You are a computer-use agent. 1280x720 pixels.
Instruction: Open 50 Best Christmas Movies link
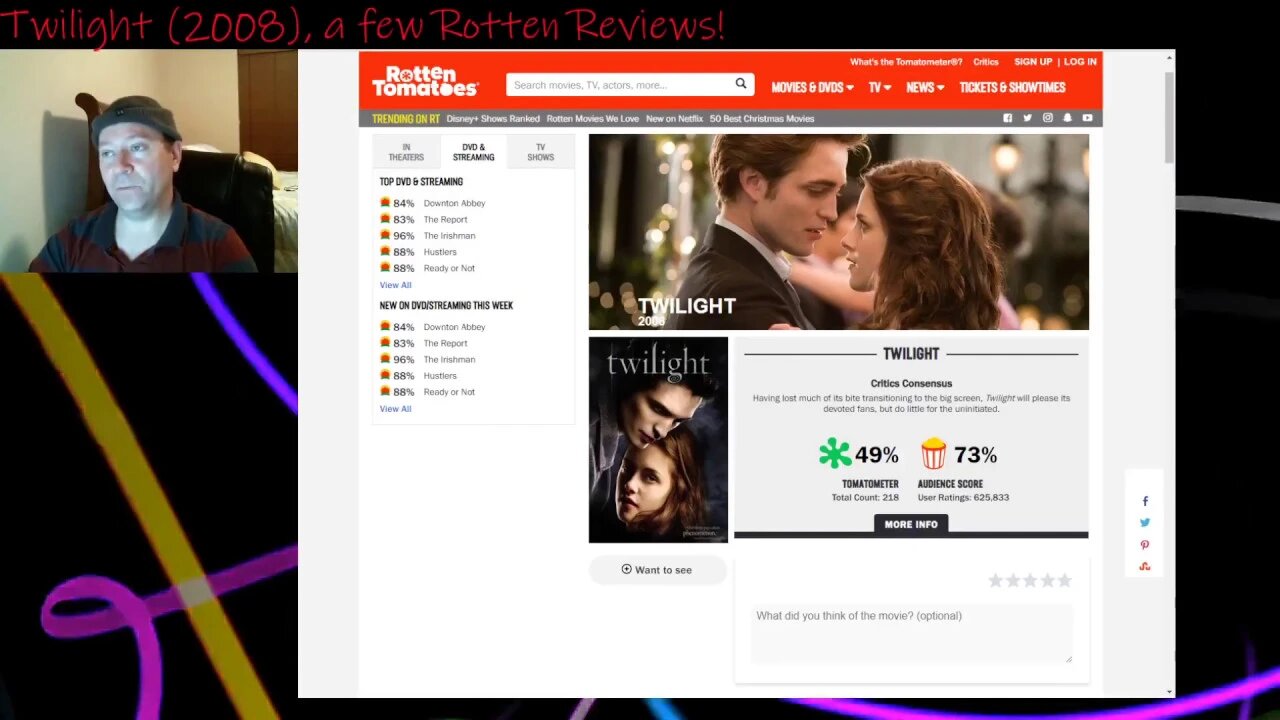[762, 119]
